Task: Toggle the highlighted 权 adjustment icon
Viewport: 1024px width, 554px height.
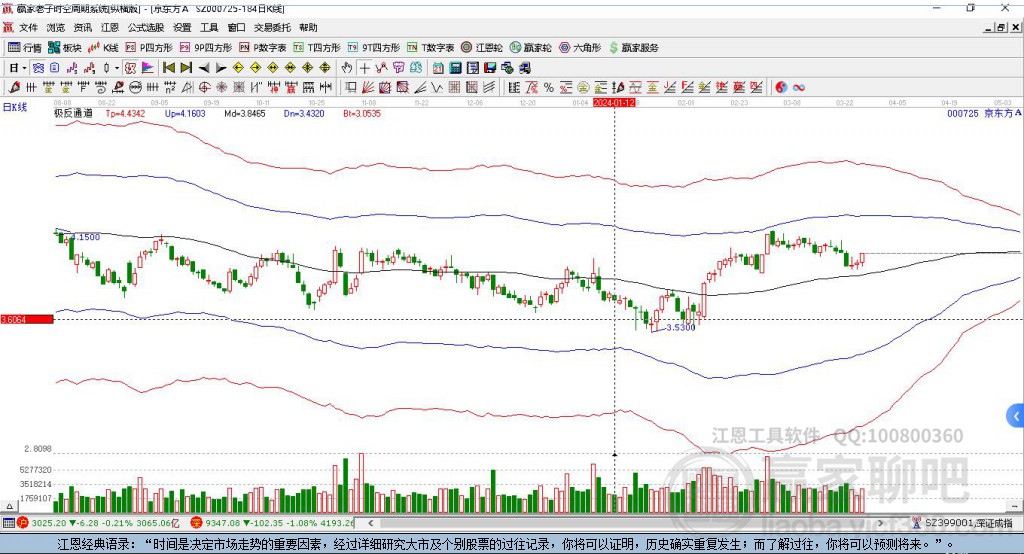Action: coord(130,68)
